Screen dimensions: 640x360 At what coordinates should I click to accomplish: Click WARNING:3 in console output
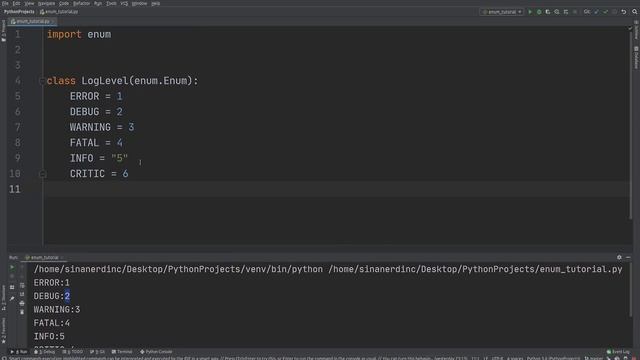57,309
